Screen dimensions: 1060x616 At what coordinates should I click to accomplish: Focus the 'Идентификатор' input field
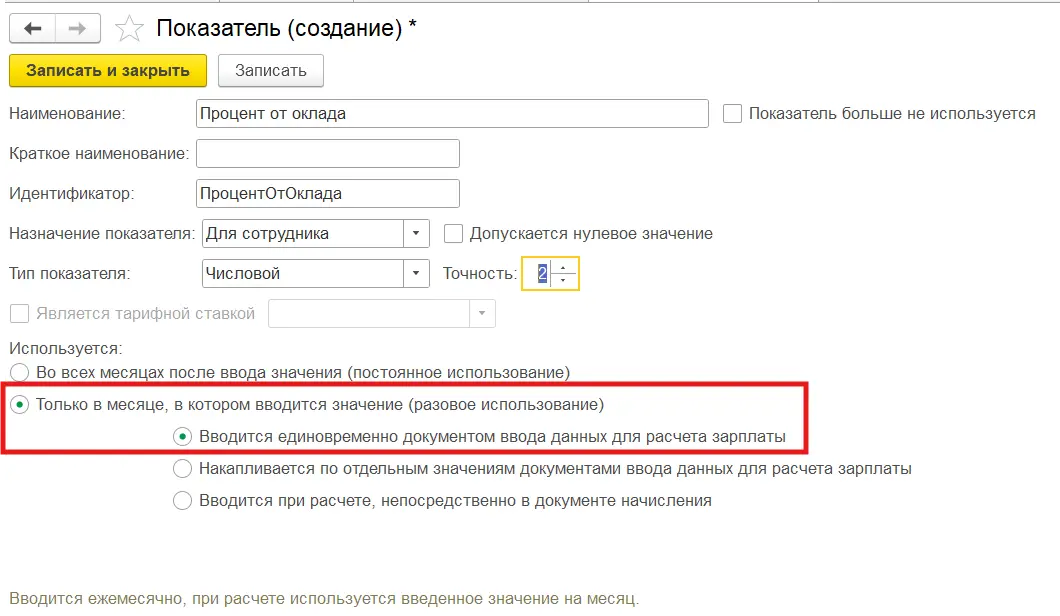(328, 193)
